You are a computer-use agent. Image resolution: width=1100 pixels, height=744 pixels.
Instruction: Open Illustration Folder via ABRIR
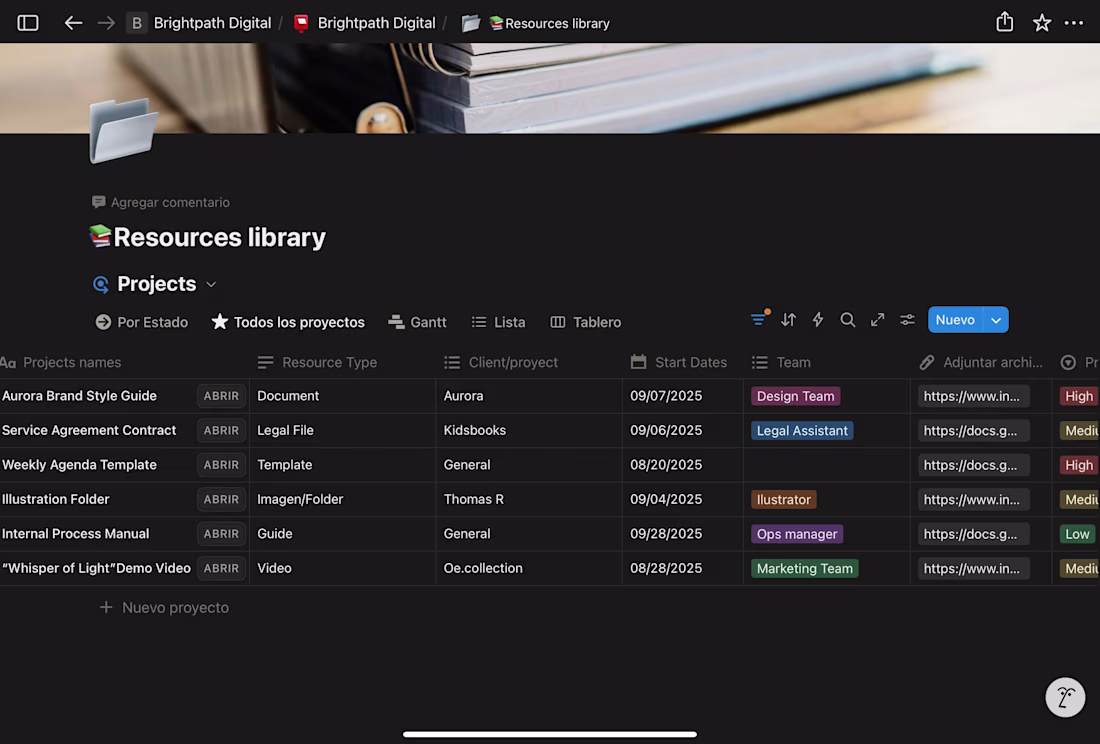tap(221, 499)
